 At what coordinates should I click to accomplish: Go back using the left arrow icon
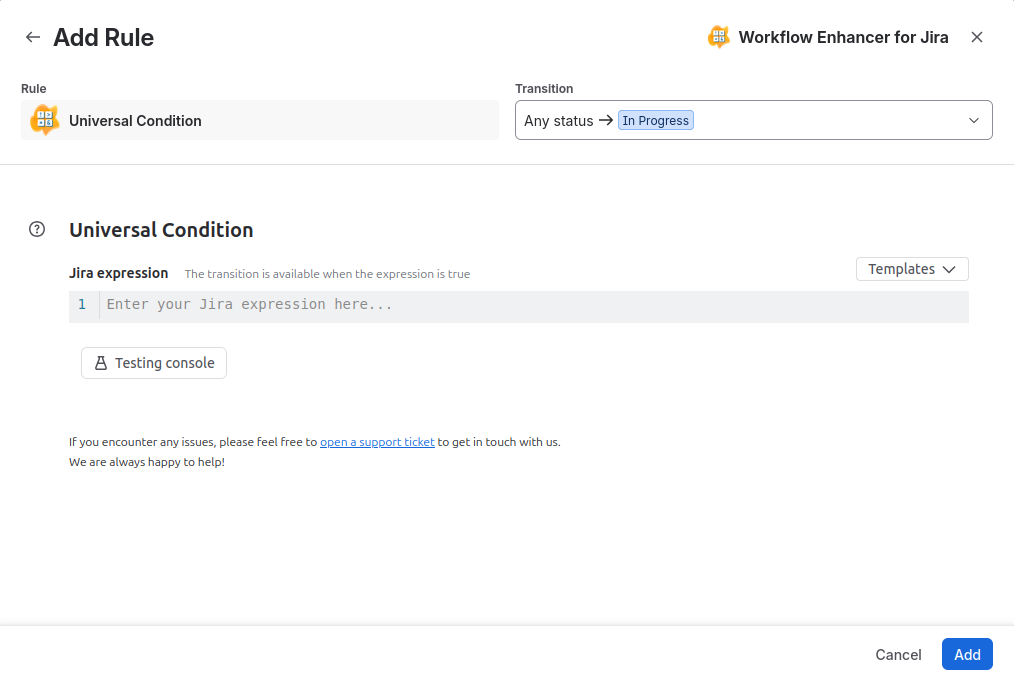pos(33,38)
